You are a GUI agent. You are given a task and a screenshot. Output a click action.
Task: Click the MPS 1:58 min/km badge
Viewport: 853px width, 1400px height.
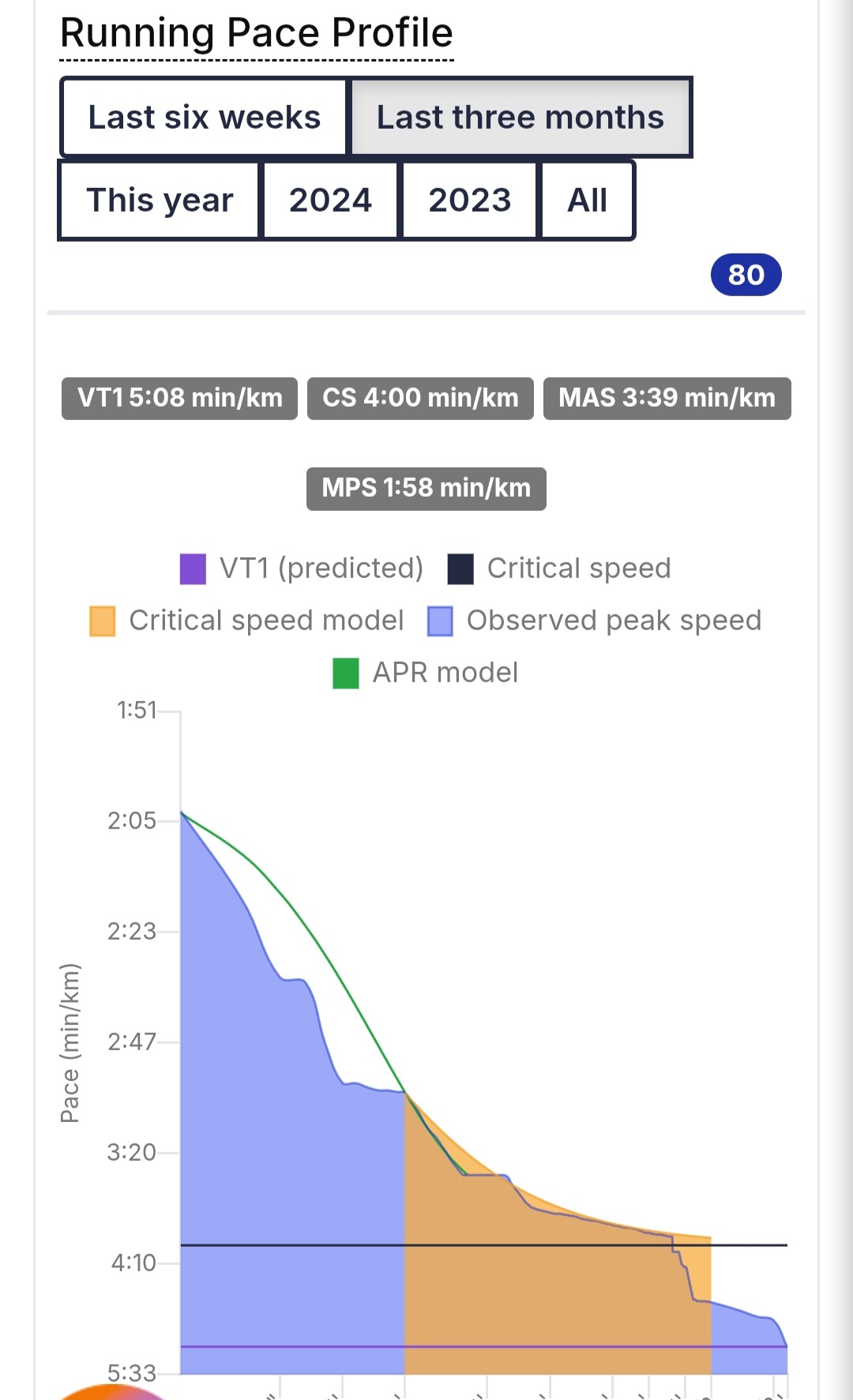click(x=426, y=489)
